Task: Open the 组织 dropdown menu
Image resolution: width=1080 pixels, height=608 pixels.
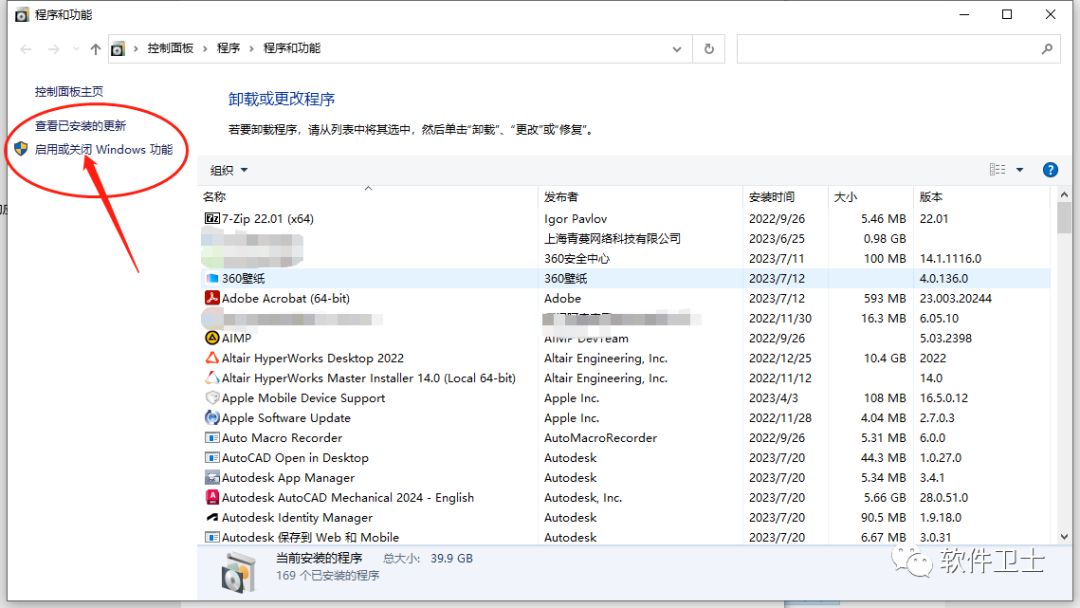Action: click(229, 170)
